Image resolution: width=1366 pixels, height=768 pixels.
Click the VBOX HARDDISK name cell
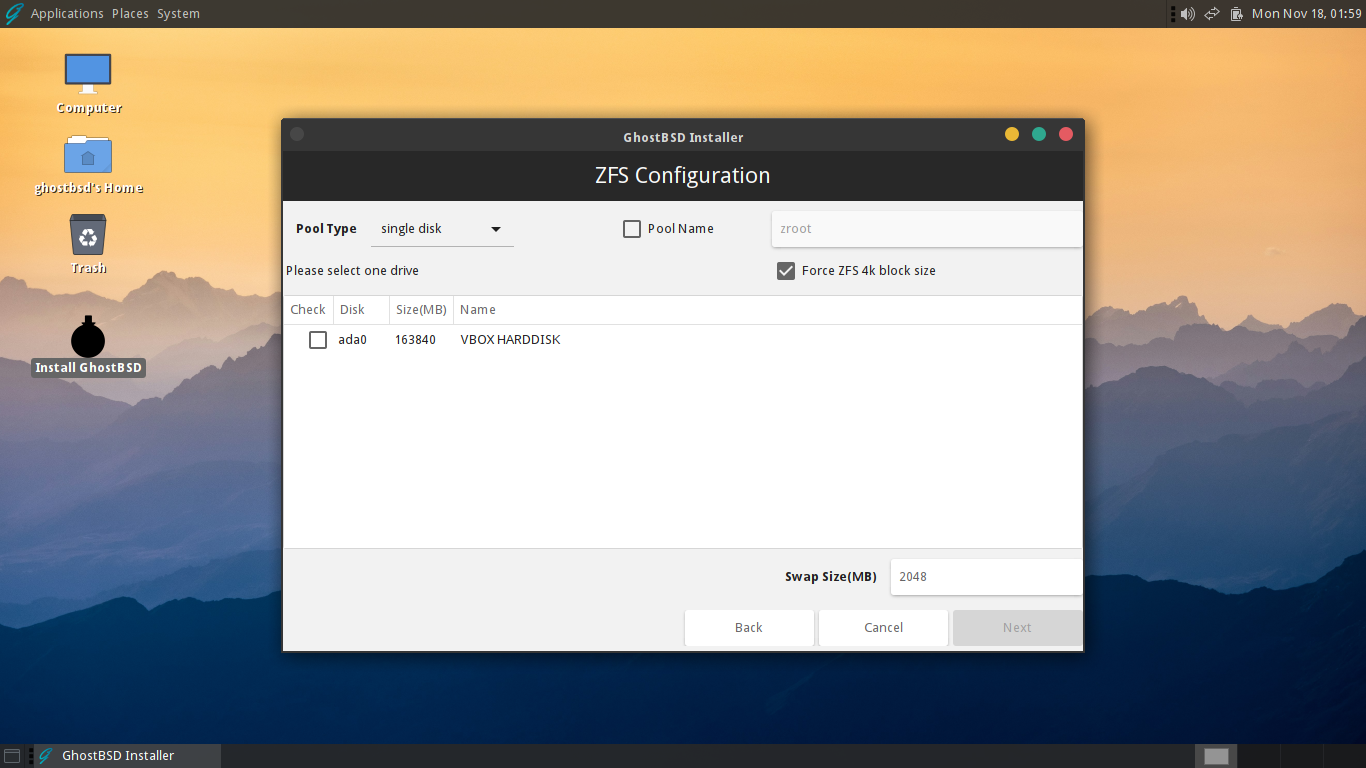tap(510, 340)
